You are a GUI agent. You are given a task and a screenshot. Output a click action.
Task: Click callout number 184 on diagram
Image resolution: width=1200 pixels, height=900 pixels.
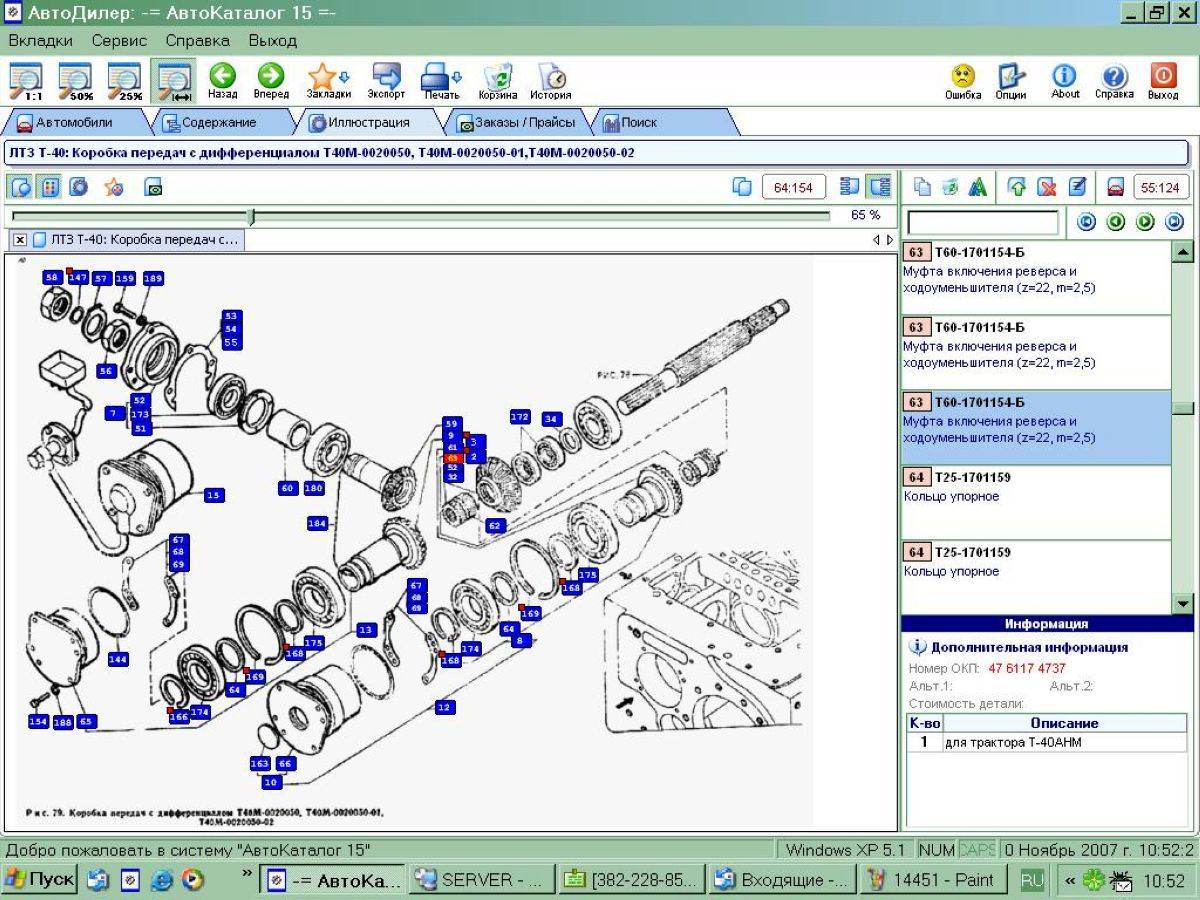click(x=317, y=523)
